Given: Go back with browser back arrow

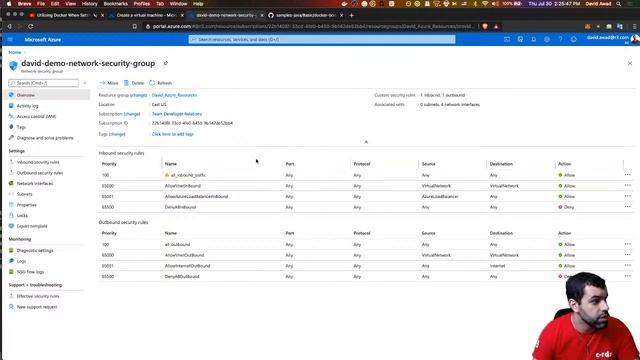Looking at the screenshot, I should (x=9, y=27).
